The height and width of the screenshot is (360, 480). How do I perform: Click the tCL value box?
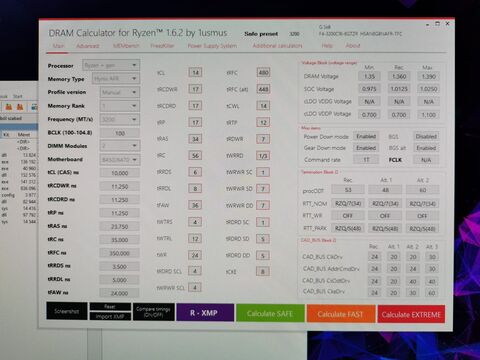coord(195,72)
